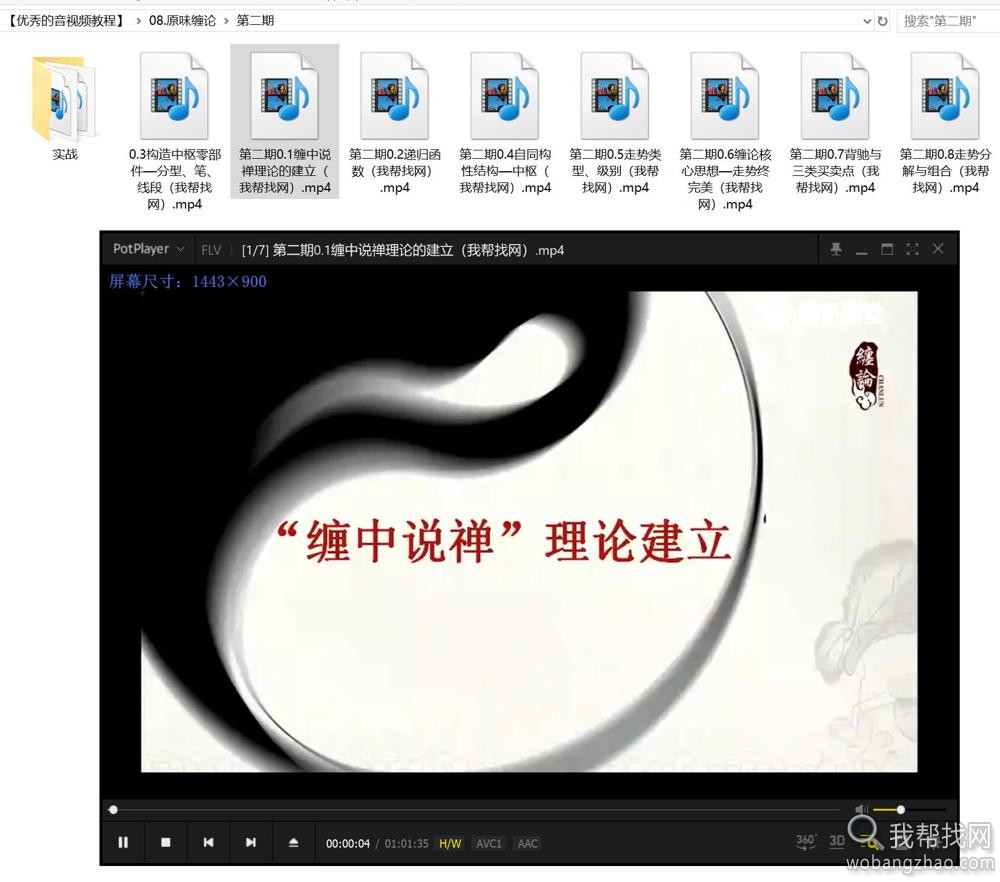Switch to 3D video mode
Screen dimensions: 1000x882
click(x=836, y=842)
